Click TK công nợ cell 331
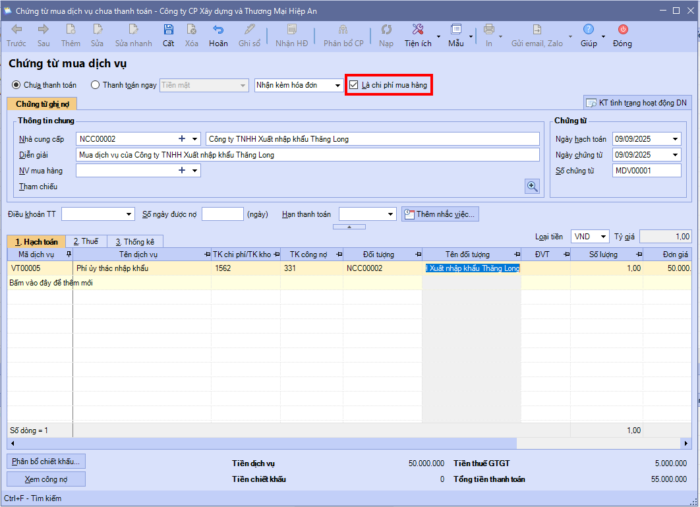The height and width of the screenshot is (507, 700). click(312, 268)
